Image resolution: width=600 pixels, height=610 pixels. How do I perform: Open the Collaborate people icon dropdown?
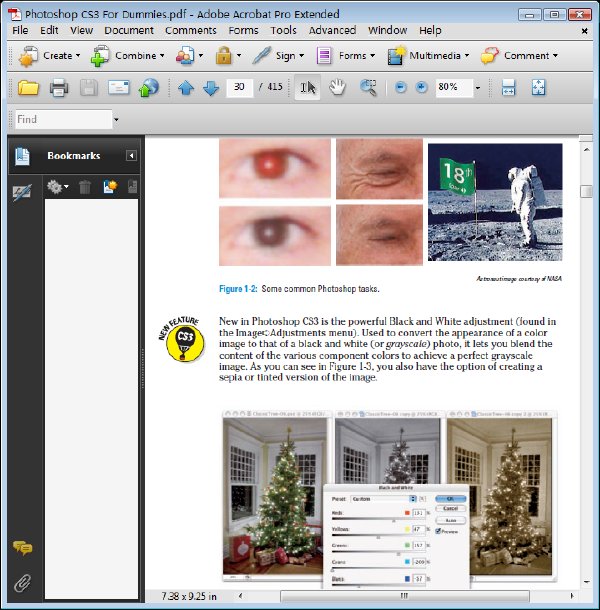tap(189, 56)
